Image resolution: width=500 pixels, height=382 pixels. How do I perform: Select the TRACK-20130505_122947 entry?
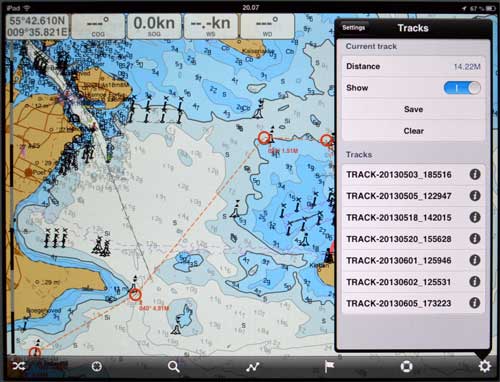click(x=413, y=196)
